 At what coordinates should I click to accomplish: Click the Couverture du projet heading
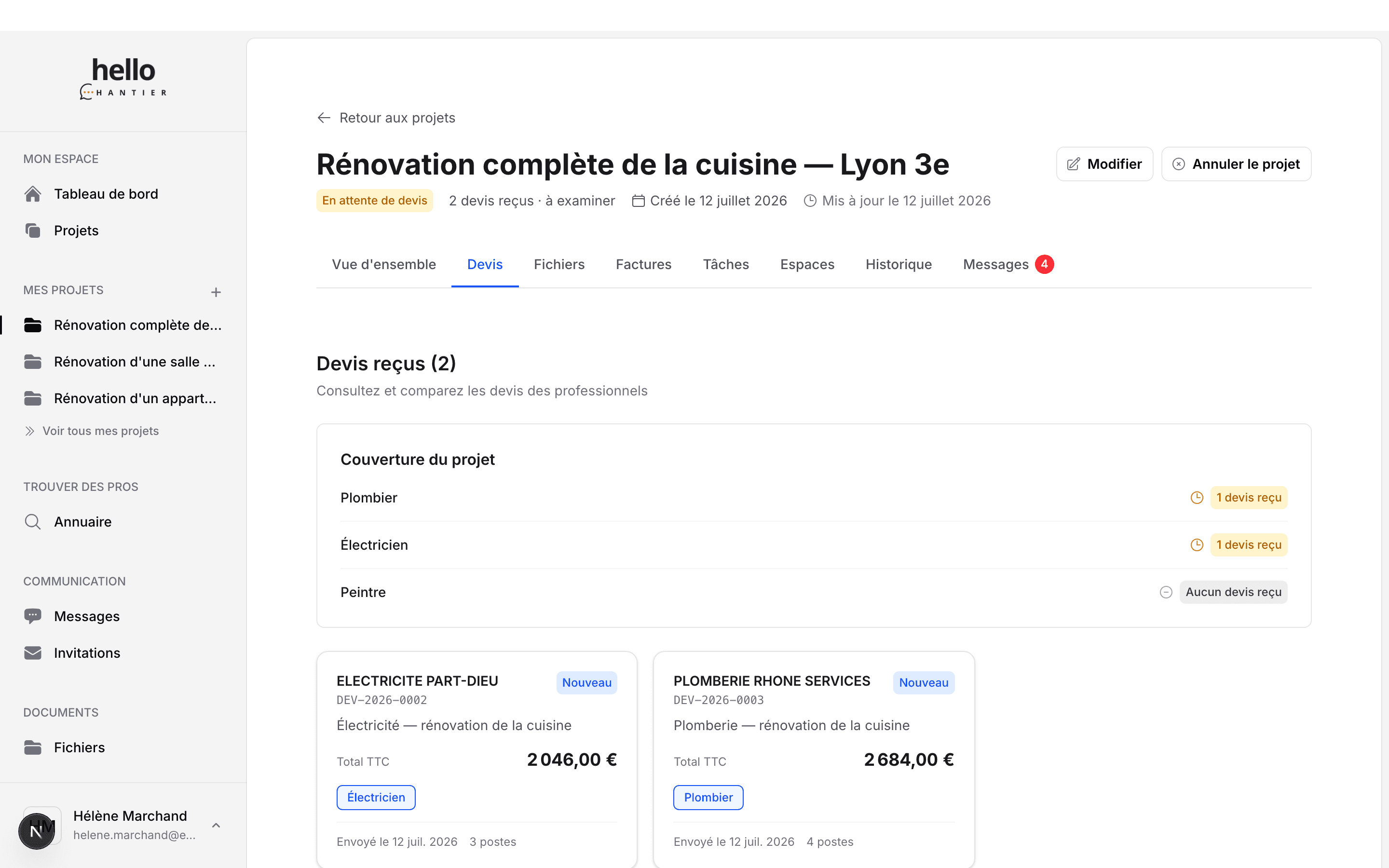pos(417,460)
